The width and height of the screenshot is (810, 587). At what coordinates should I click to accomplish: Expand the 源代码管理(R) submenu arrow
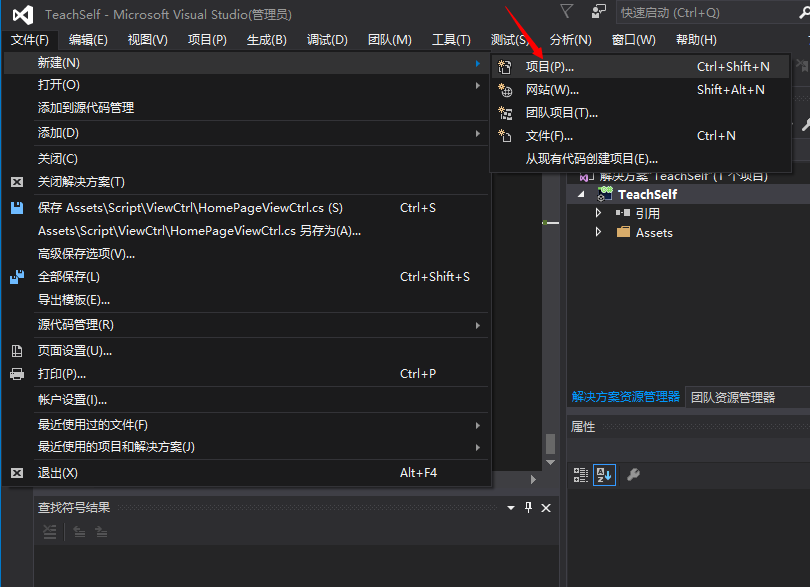(478, 325)
